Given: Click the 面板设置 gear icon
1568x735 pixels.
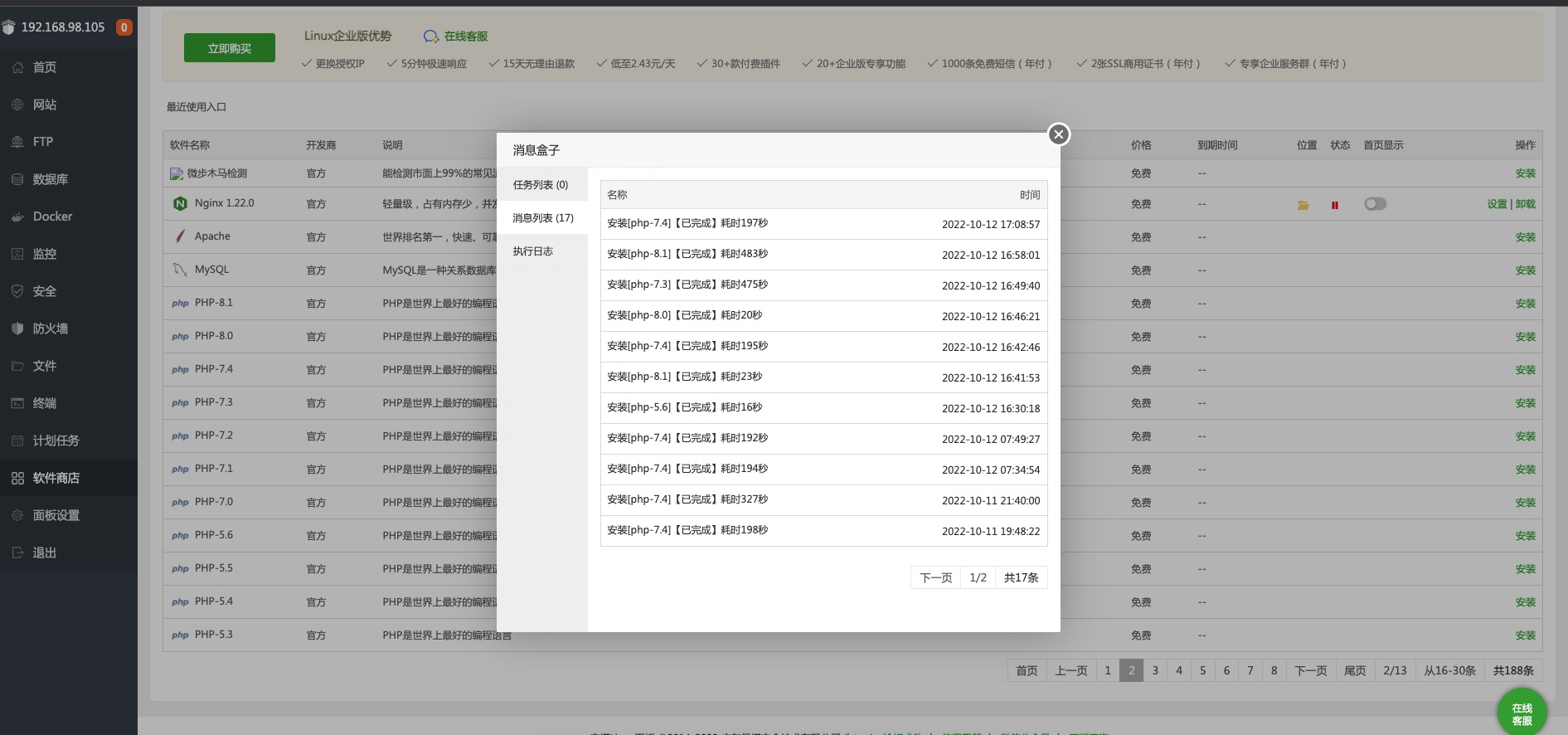Looking at the screenshot, I should (17, 515).
